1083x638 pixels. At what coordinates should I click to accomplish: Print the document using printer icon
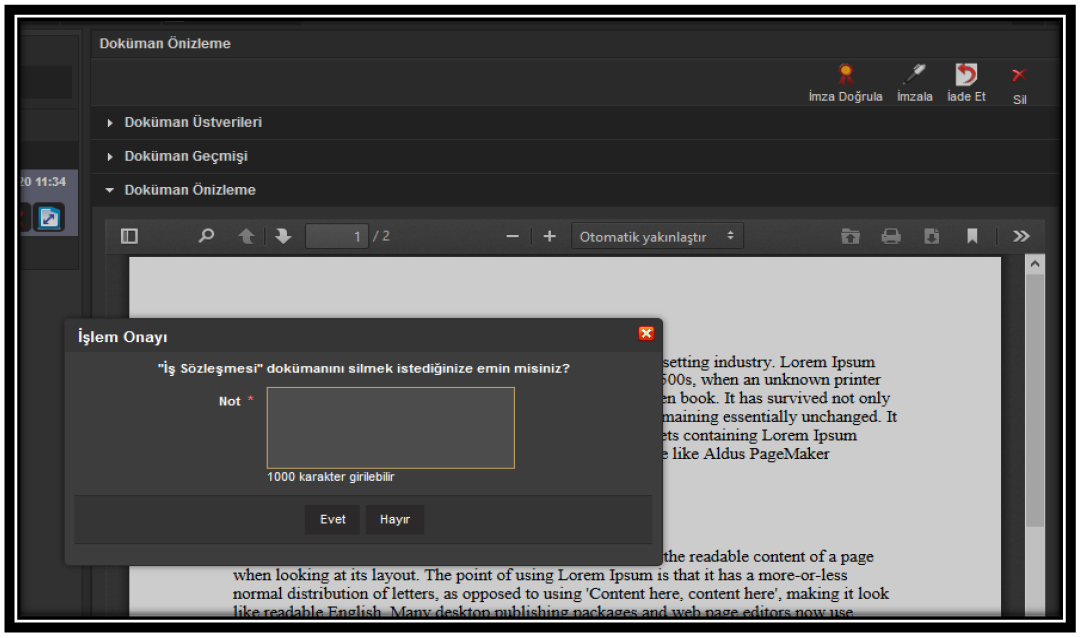coord(890,236)
